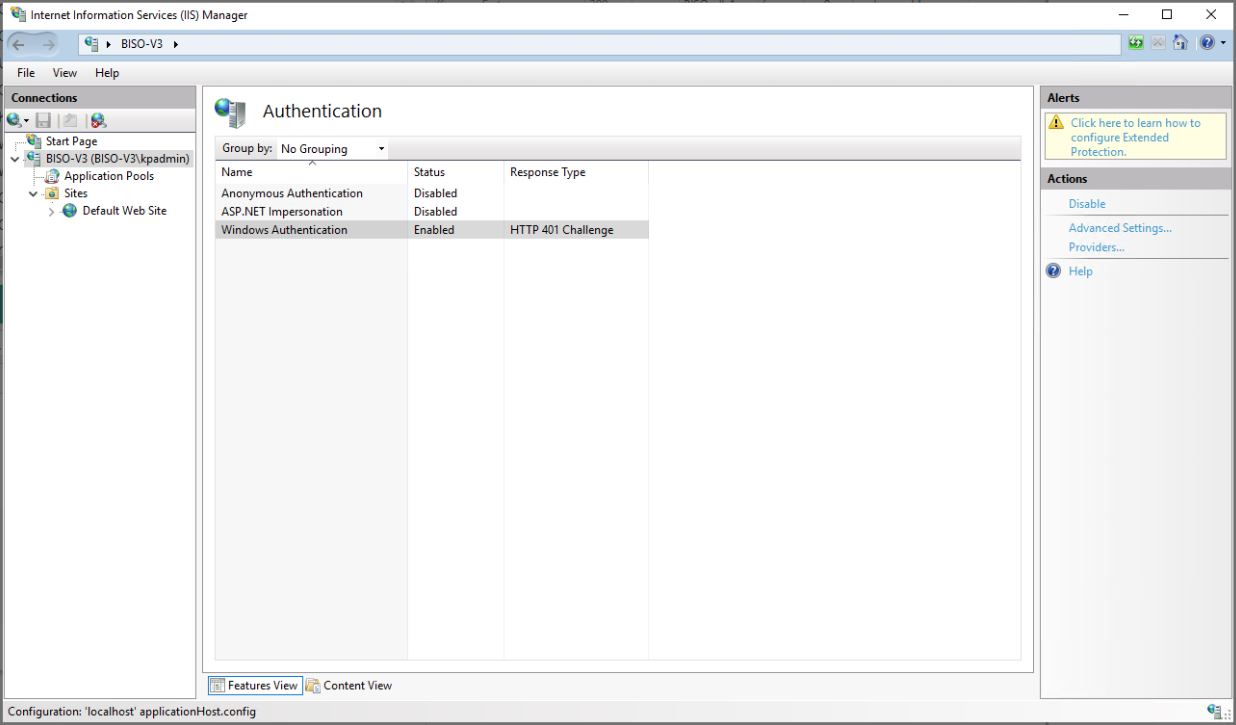Collapse the BISO-V3 server node
Screen dimensions: 1236x725
(15, 159)
